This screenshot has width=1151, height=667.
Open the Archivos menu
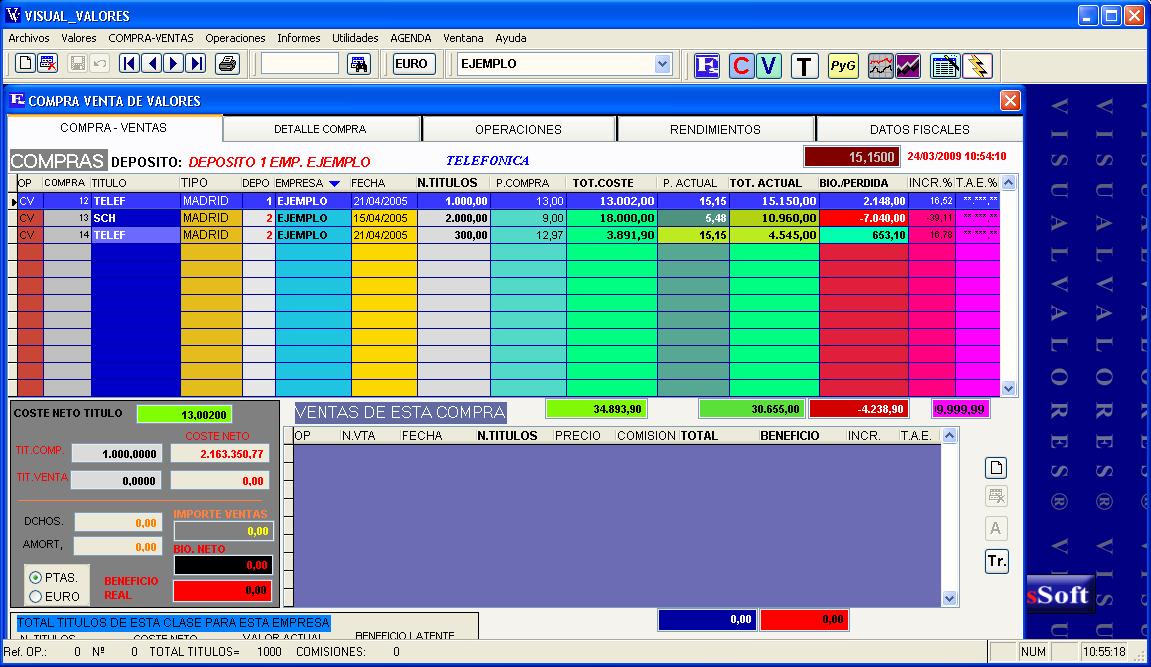[29, 38]
